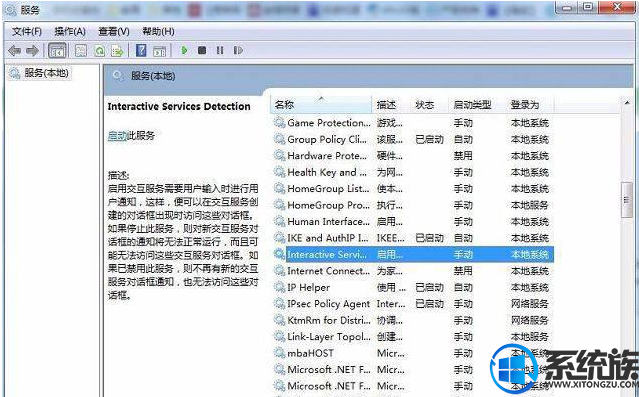639x397 pixels.
Task: Sort by the 启动类型 column header
Action: (477, 105)
